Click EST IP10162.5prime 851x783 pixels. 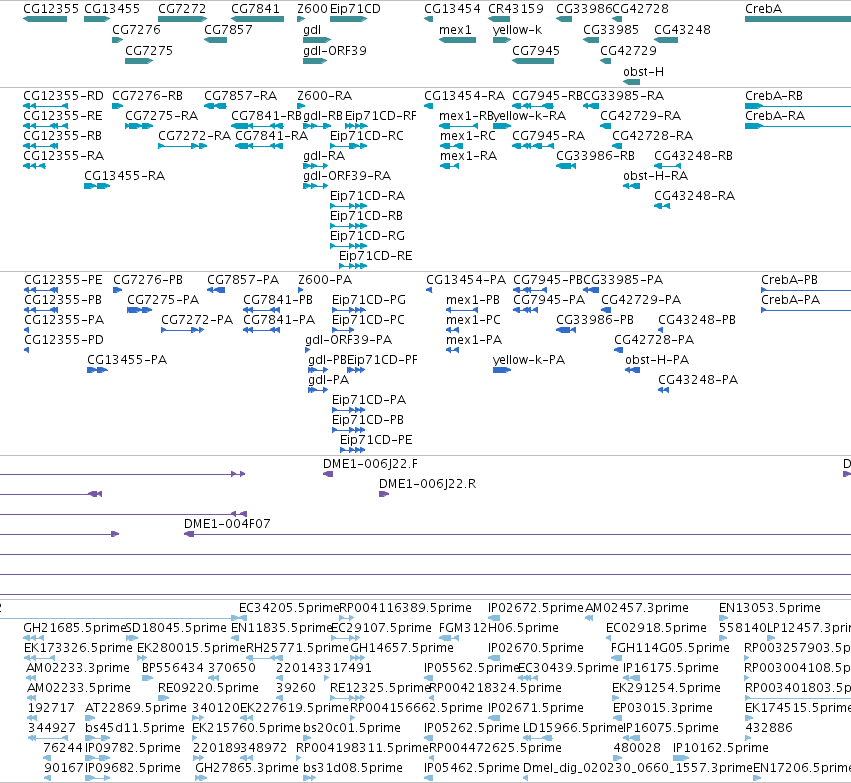coord(721,748)
